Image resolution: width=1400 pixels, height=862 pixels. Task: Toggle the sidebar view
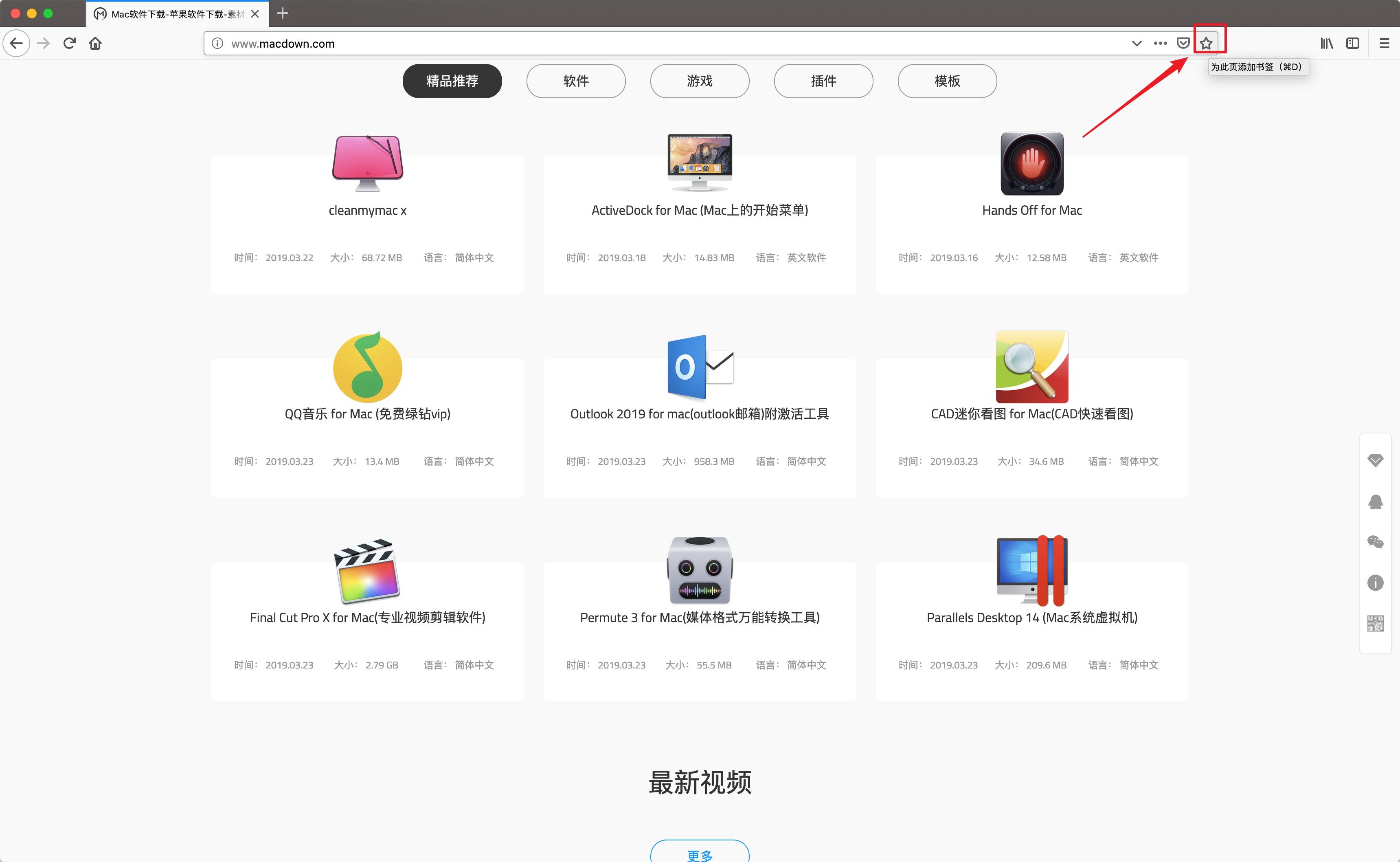click(1353, 43)
